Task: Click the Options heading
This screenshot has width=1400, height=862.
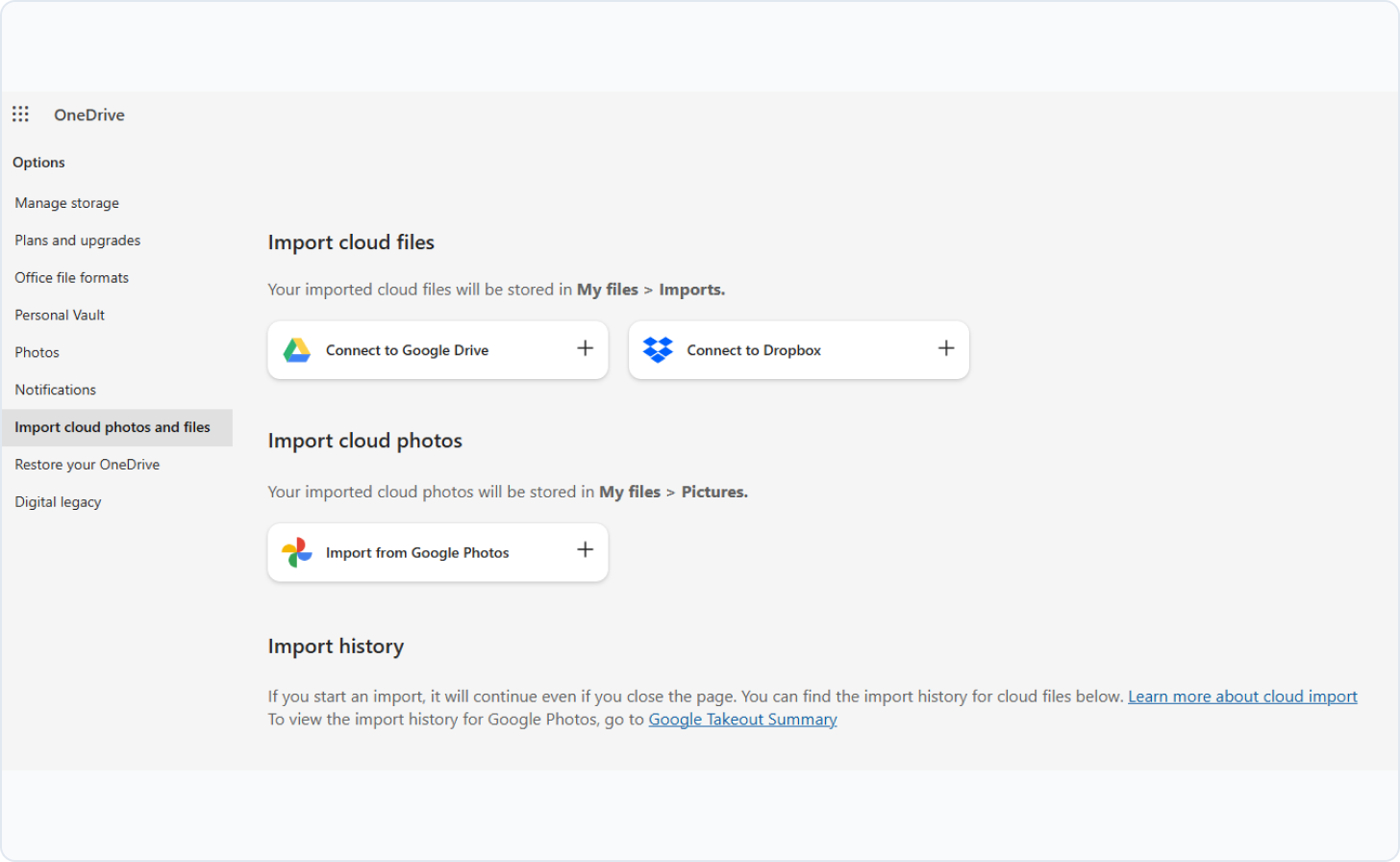Action: (x=38, y=163)
